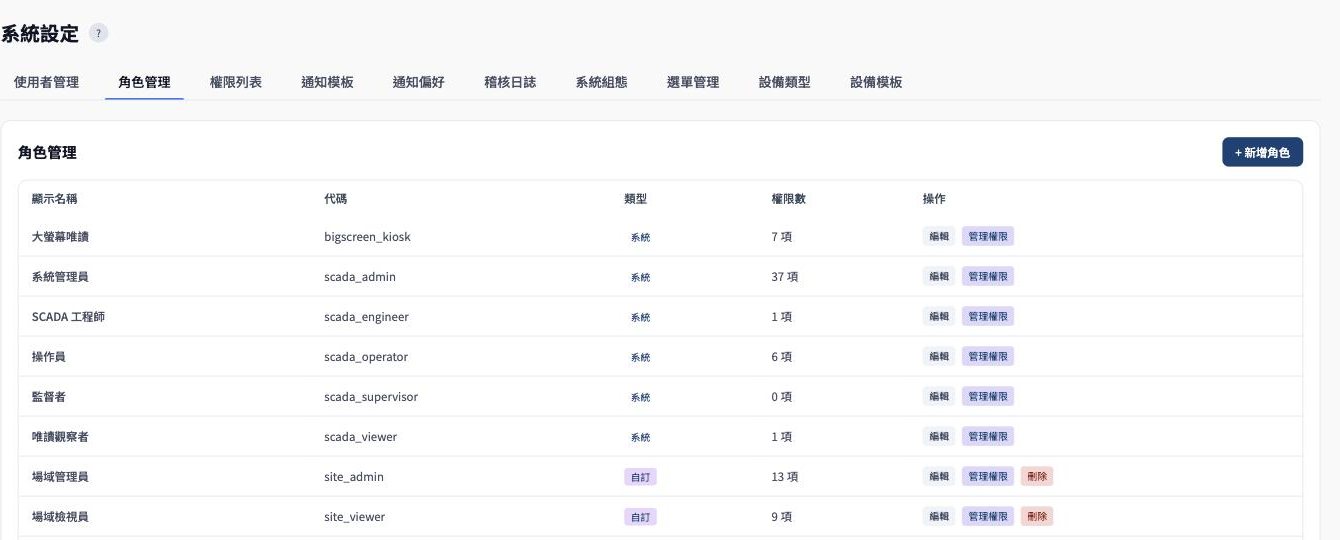Select the 系統管理員 role name
The image size is (1340, 540).
(60, 277)
